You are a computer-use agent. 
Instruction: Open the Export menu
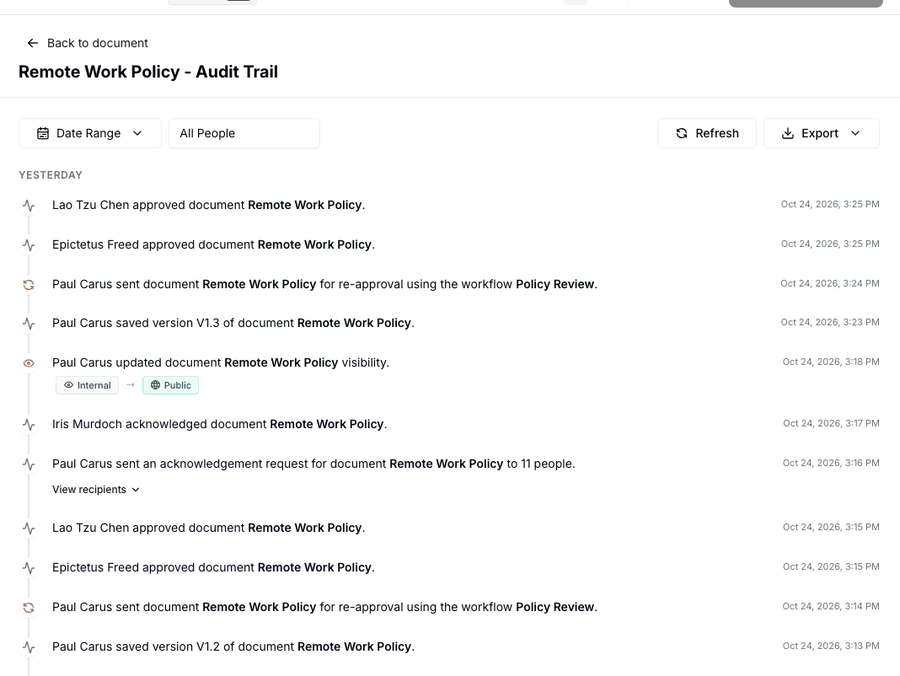(821, 133)
